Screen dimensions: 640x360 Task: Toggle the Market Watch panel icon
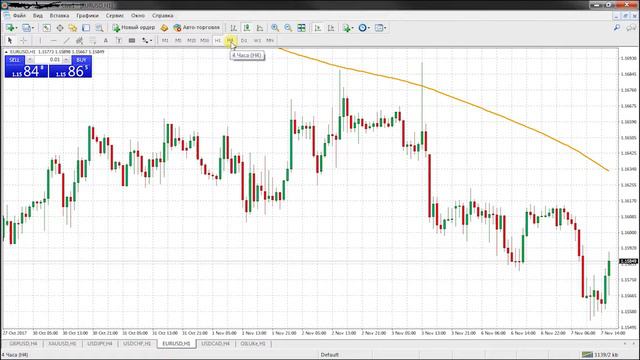tap(47, 28)
